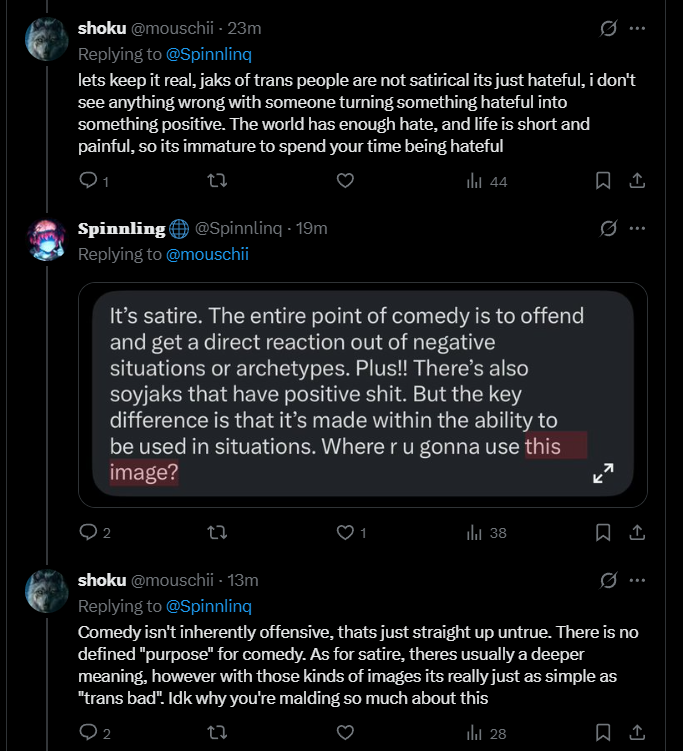
Task: Bookmark Spinnling's satire tweet
Action: click(603, 533)
